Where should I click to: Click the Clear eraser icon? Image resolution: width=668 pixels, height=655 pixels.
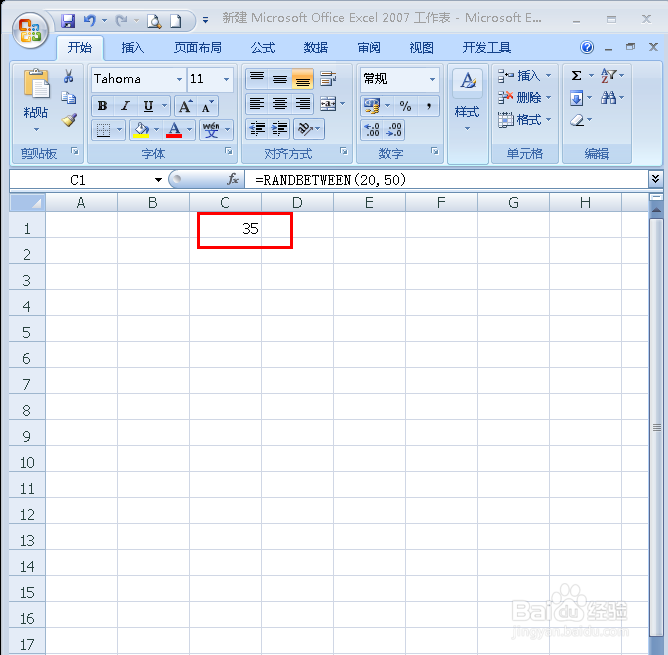(x=577, y=120)
